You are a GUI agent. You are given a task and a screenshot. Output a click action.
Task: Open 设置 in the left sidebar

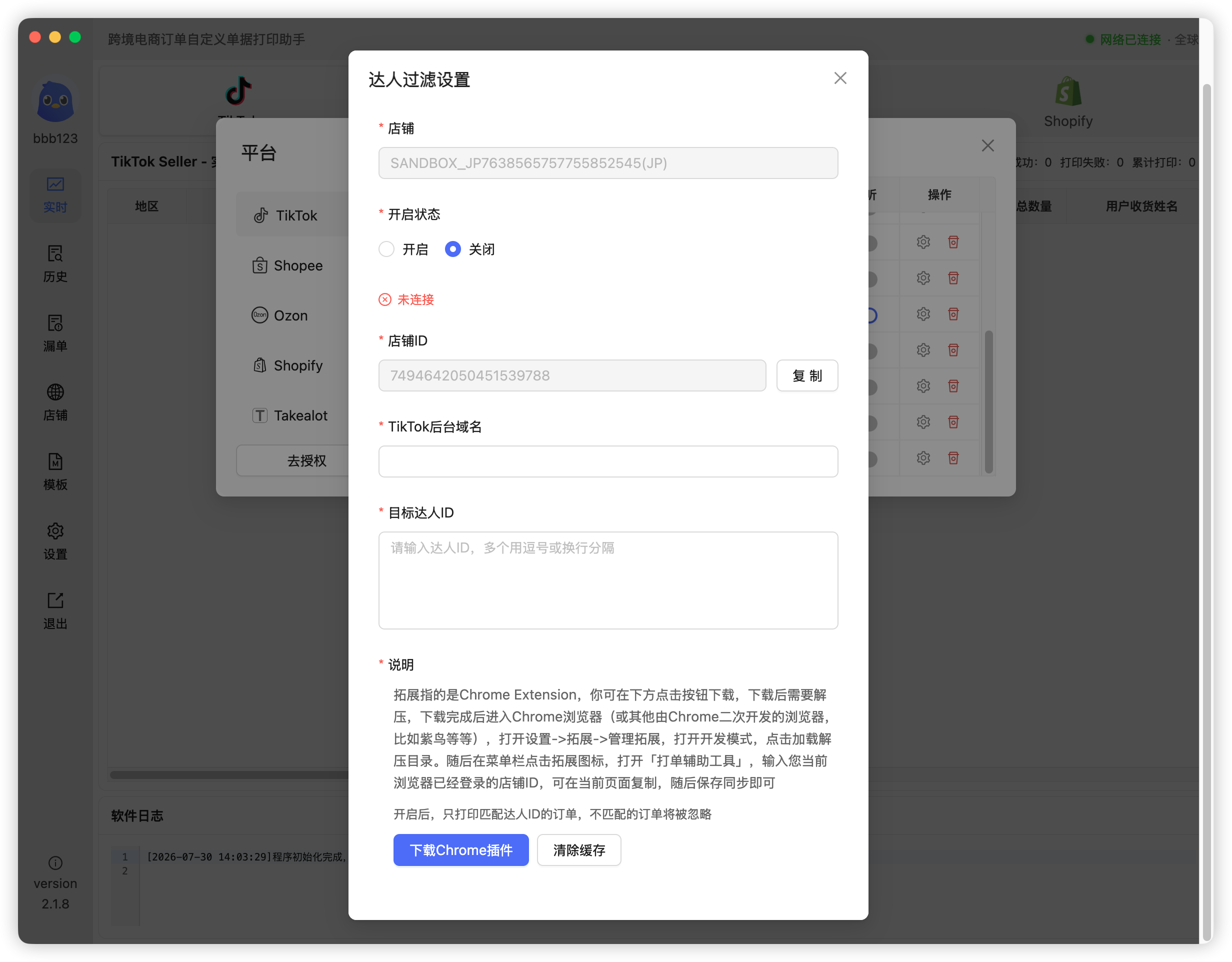pyautogui.click(x=55, y=541)
